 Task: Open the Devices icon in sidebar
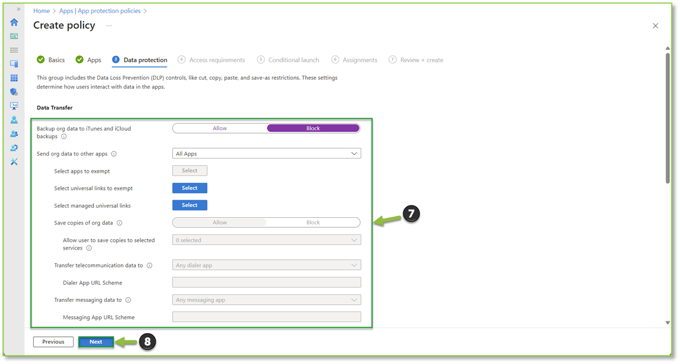pyautogui.click(x=14, y=64)
